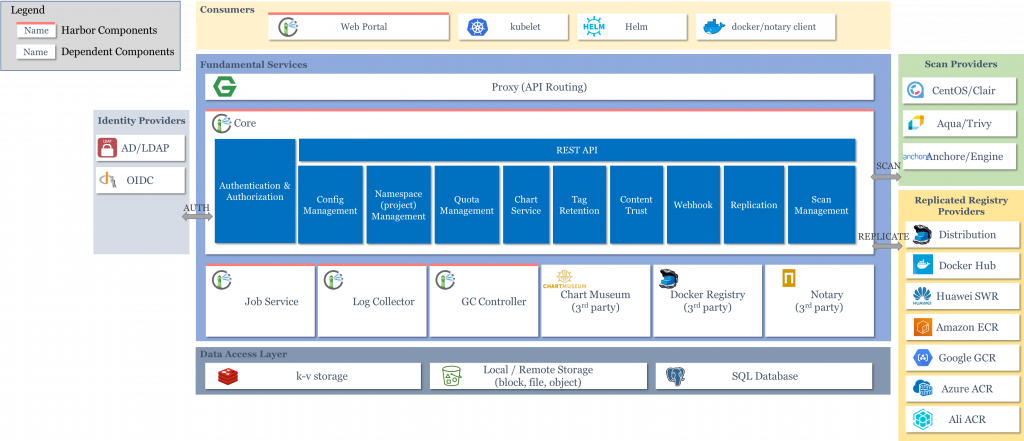Select the REST API bar

(x=577, y=150)
